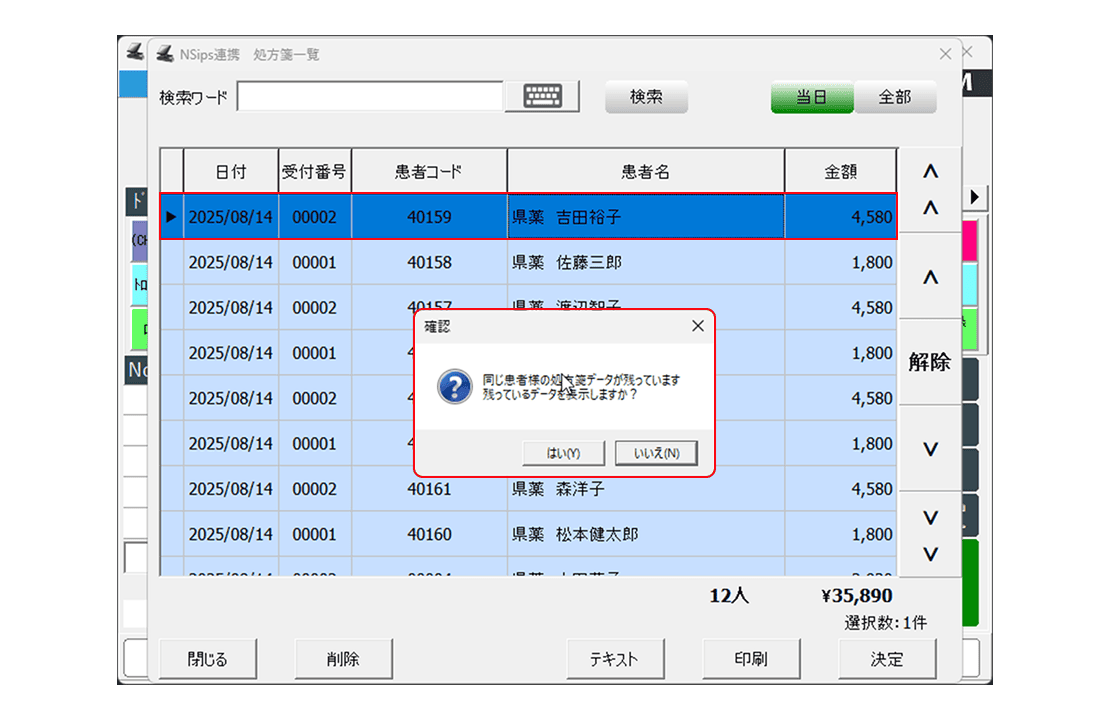Image resolution: width=1110 pixels, height=720 pixels.
Task: Click the question mark icon in dialog
Action: [455, 387]
